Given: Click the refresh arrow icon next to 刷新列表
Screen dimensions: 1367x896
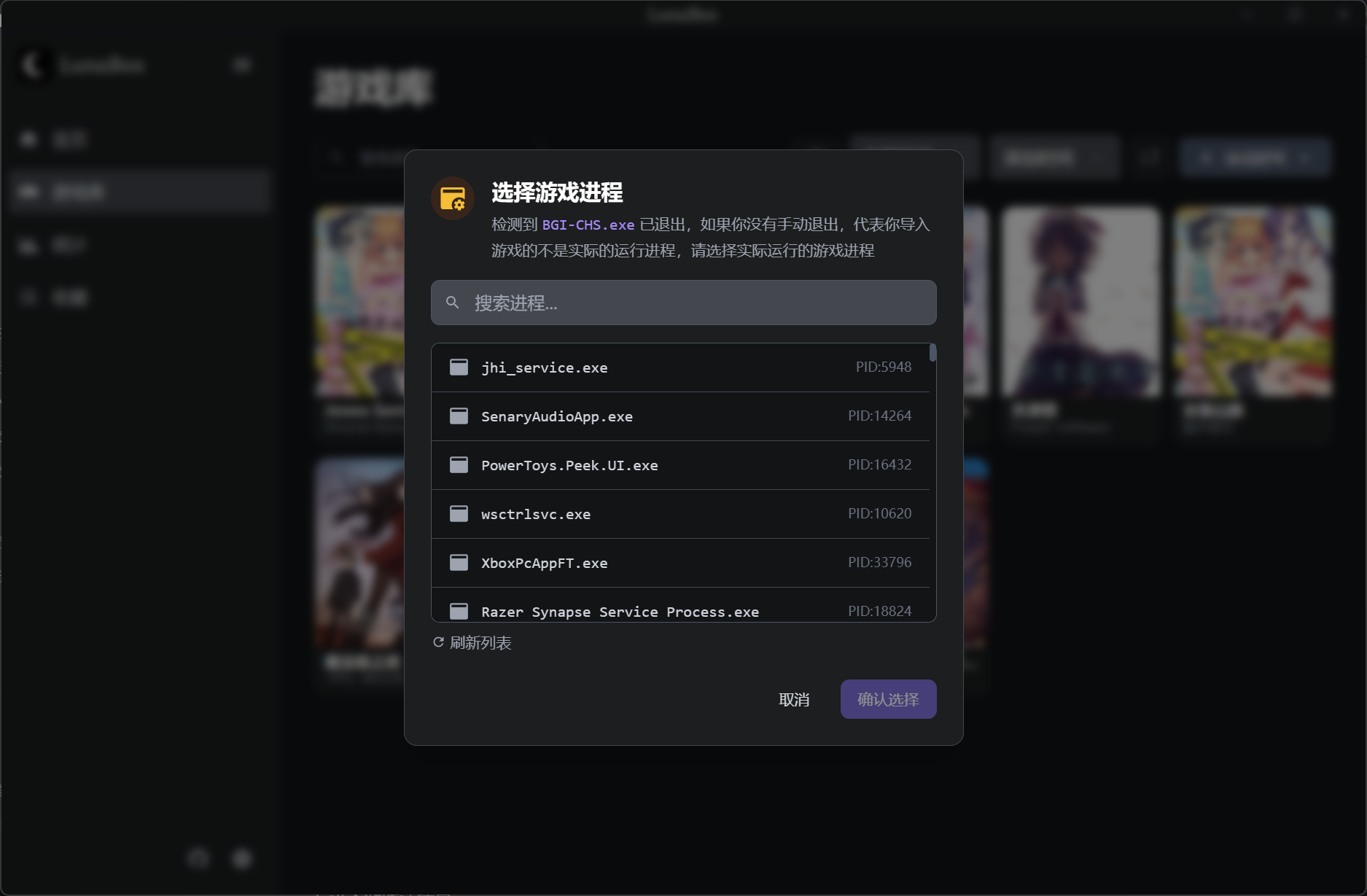Looking at the screenshot, I should point(438,642).
